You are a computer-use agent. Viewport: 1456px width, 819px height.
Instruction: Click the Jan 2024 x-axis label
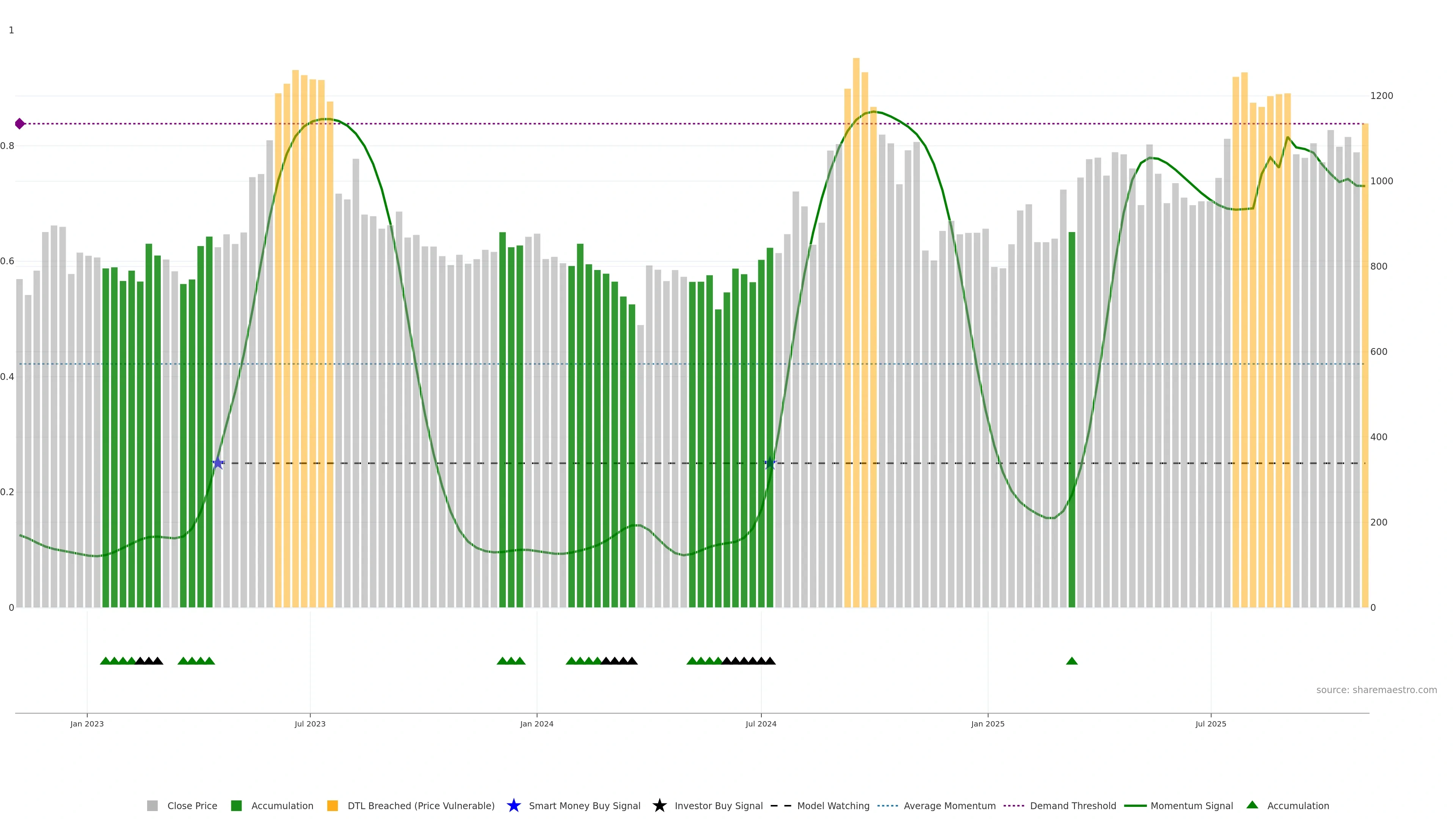click(x=537, y=723)
